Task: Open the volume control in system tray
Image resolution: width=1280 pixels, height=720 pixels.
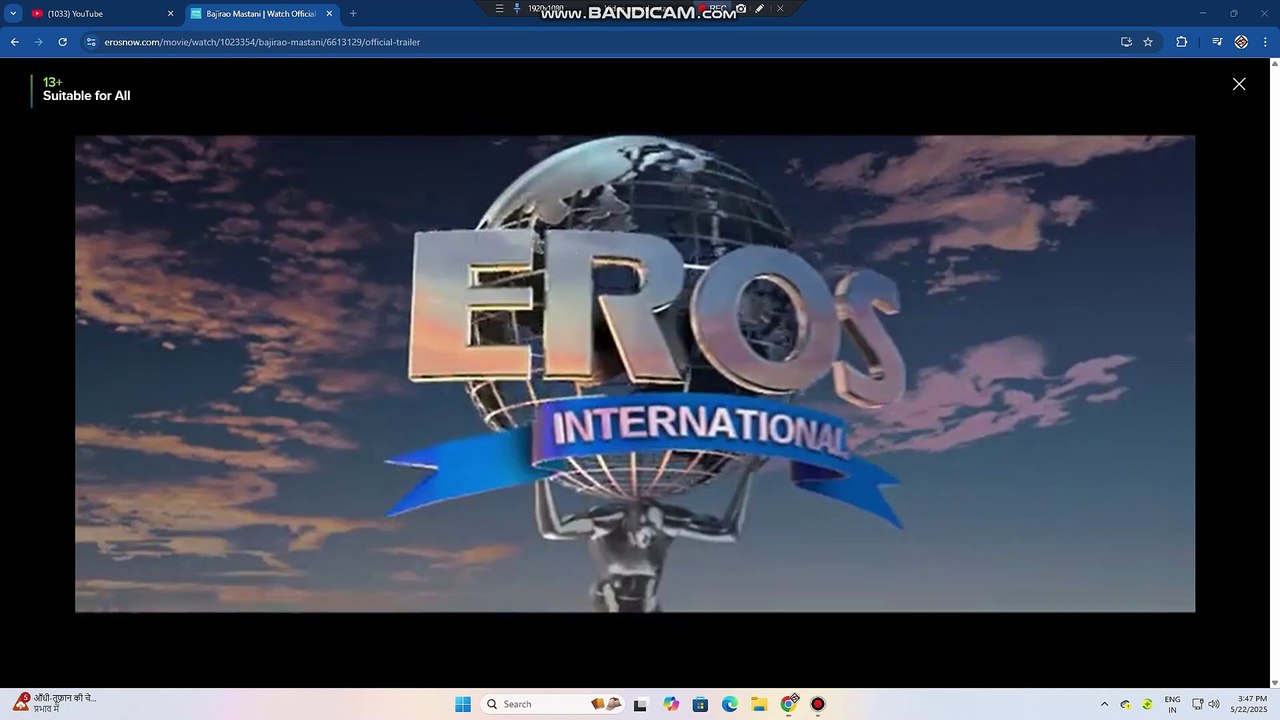Action: 1214,704
